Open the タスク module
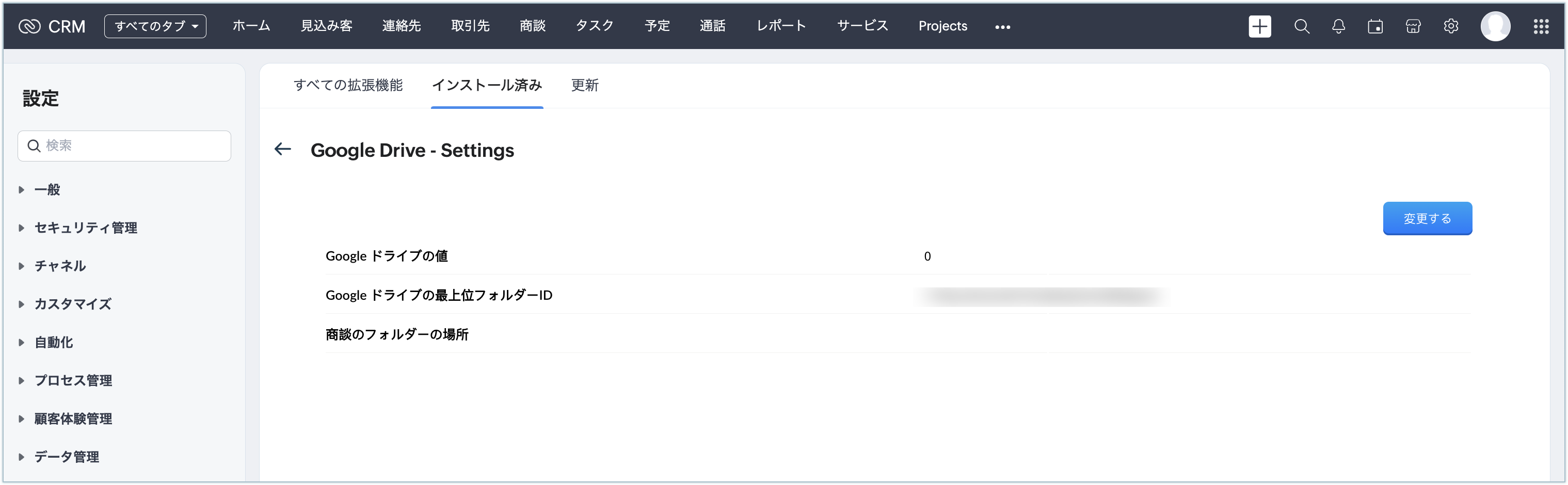This screenshot has width=1568, height=485. 595,26
